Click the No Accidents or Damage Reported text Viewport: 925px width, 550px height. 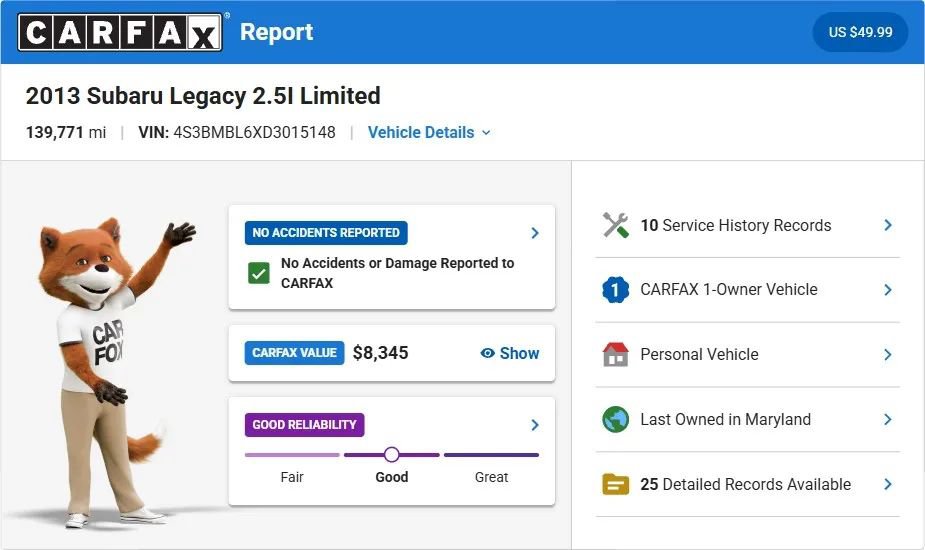pyautogui.click(x=397, y=273)
